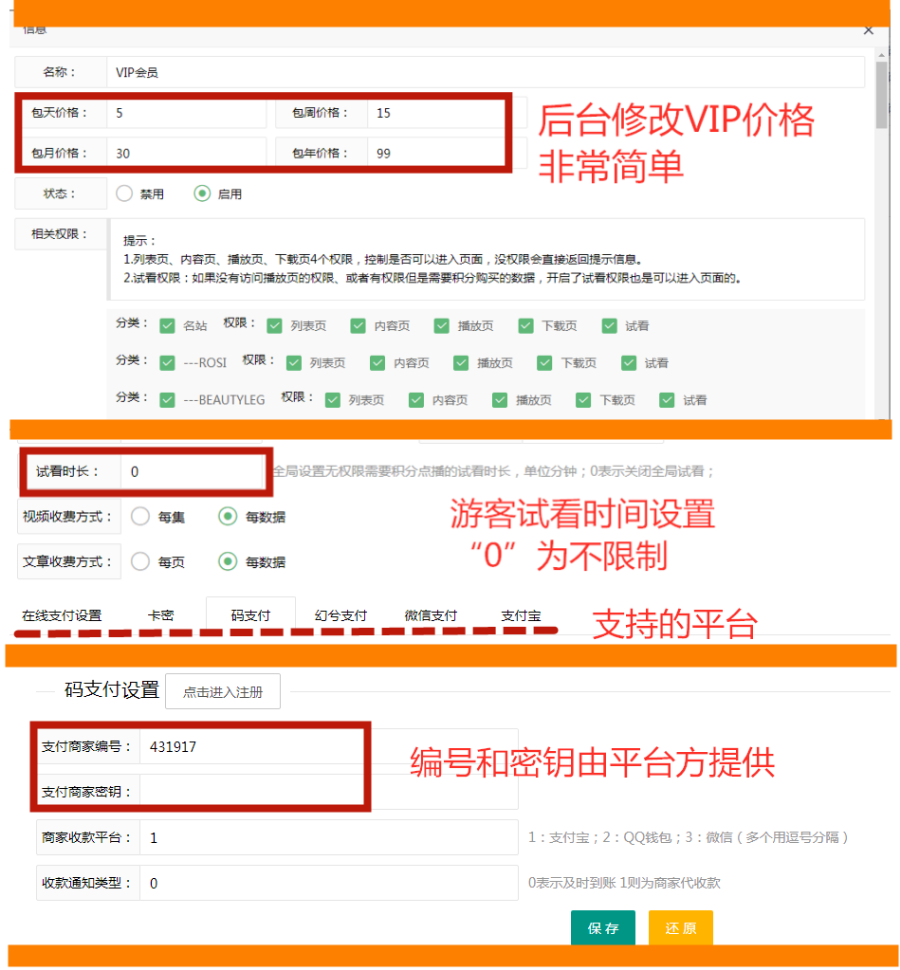Toggle 播放页 checkbox in 名站 row
This screenshot has width=900, height=970.
442,326
